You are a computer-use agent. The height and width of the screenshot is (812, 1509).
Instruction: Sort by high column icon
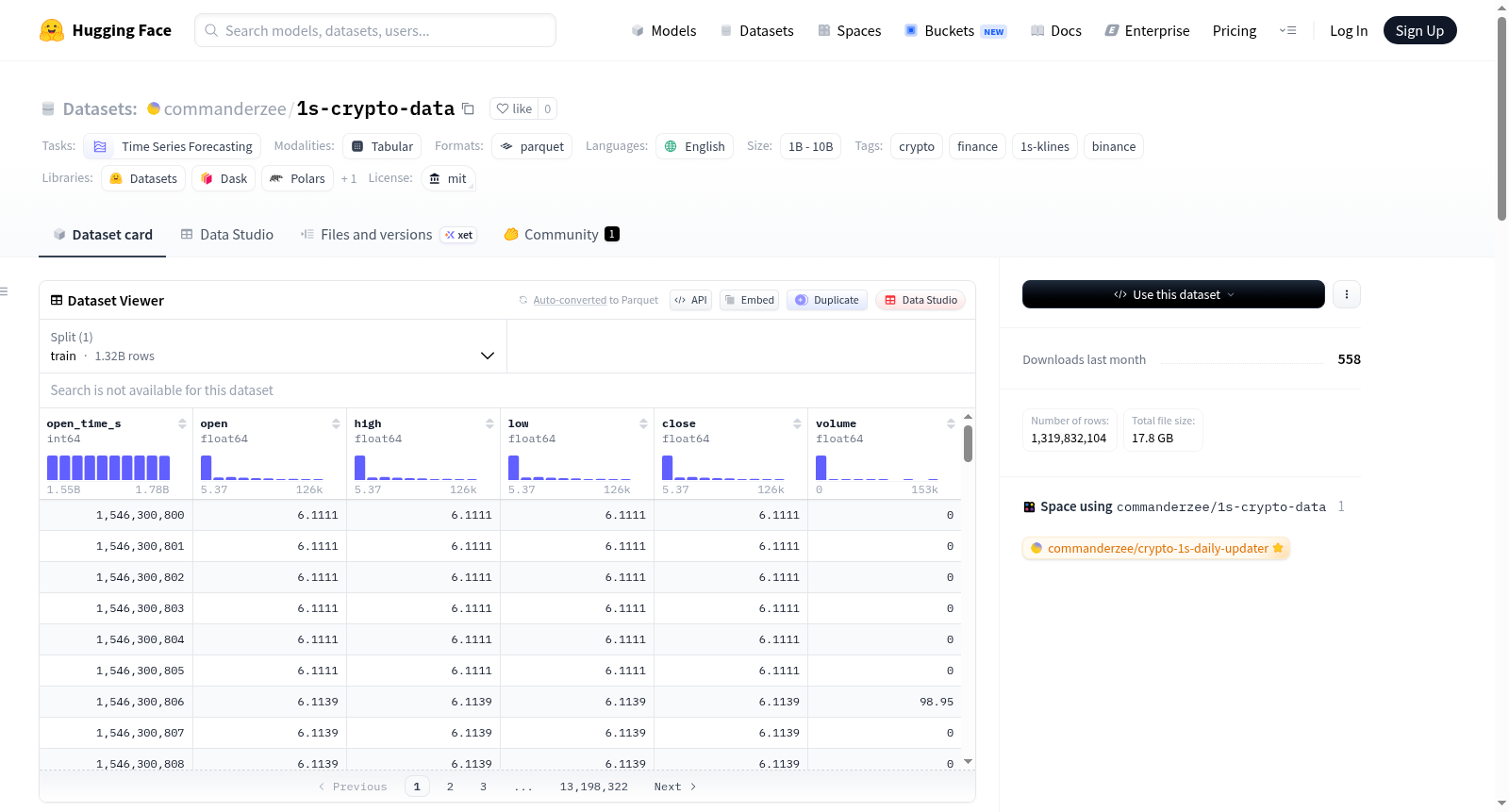[489, 424]
